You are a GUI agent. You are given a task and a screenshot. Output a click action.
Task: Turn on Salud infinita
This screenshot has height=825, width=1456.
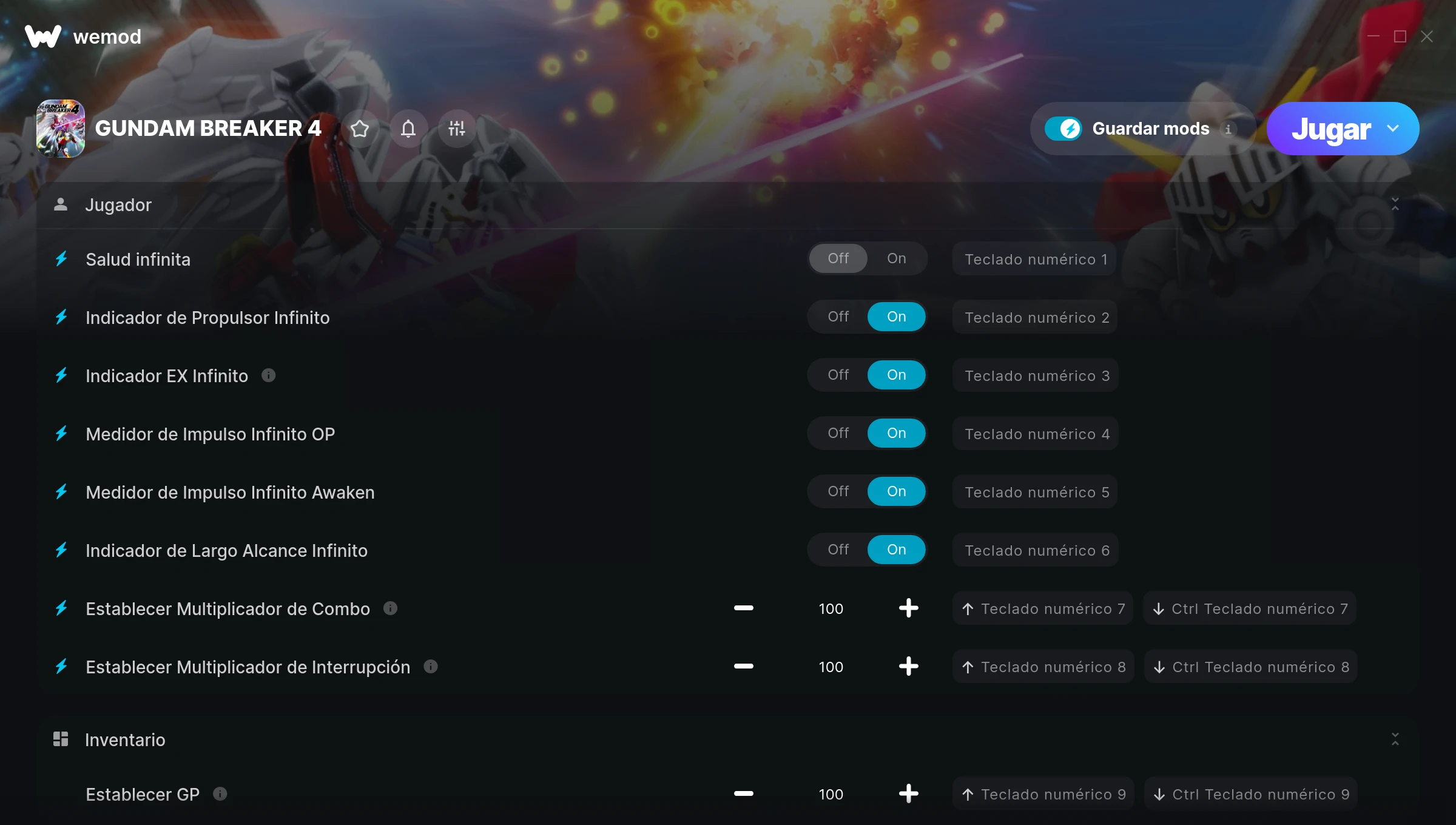click(x=896, y=258)
